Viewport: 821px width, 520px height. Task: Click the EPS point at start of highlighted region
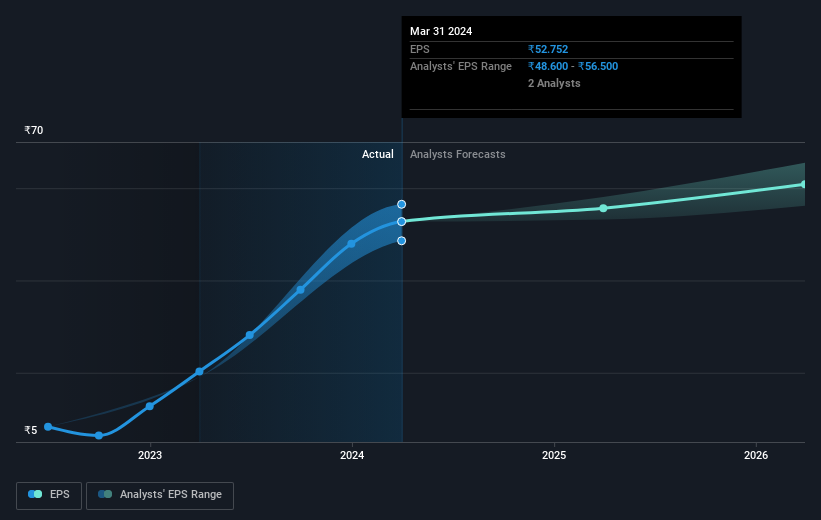click(199, 371)
